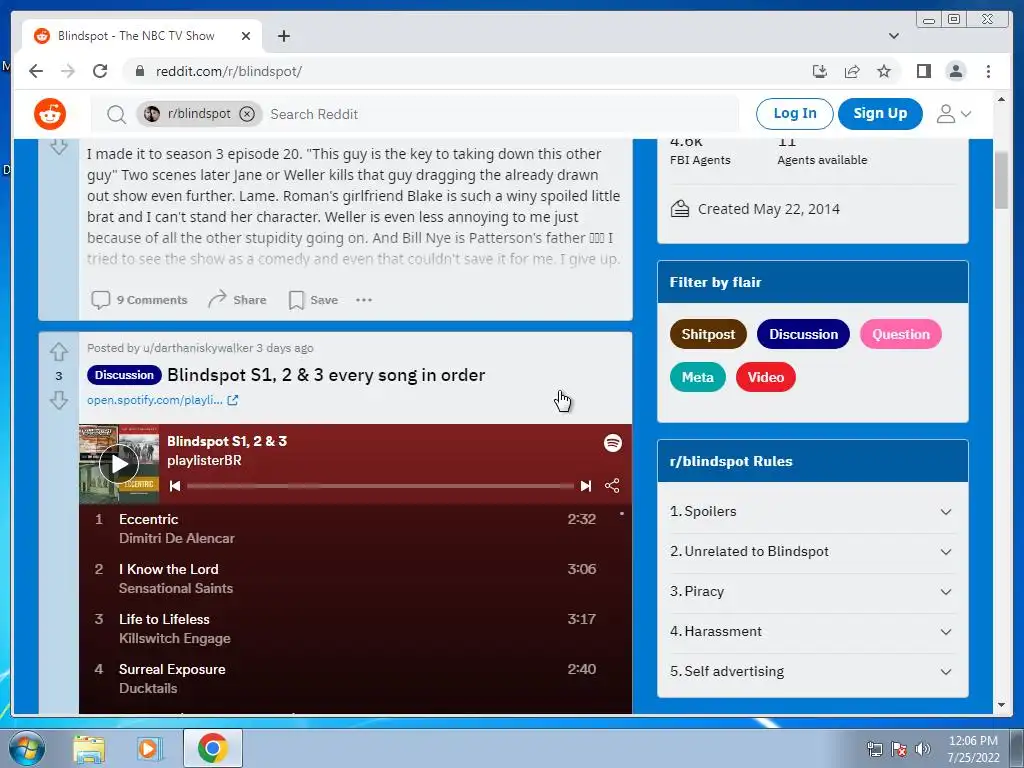Open more options on the first post
The image size is (1024, 768).
[364, 300]
